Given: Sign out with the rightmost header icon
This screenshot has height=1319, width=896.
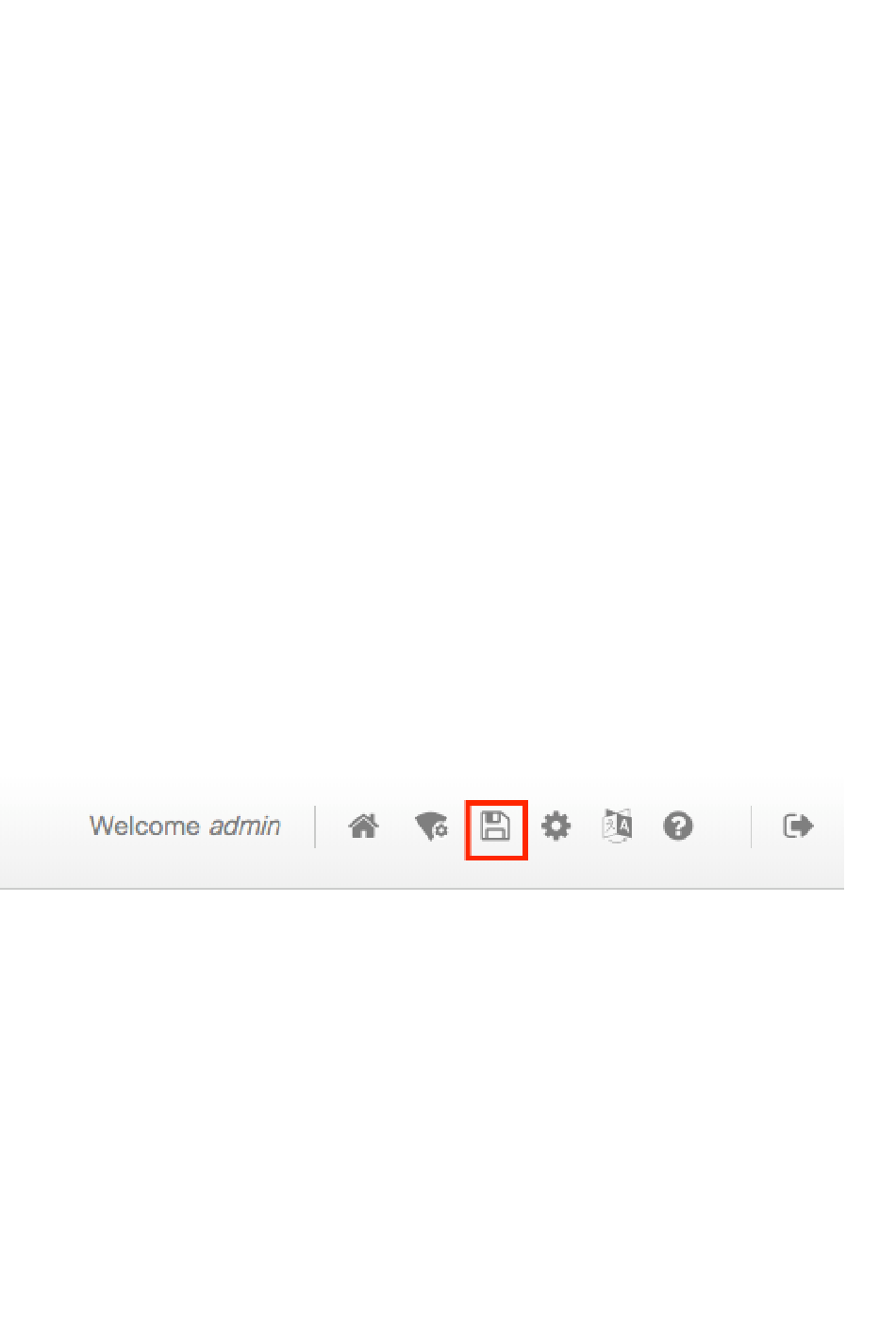Looking at the screenshot, I should (x=798, y=826).
